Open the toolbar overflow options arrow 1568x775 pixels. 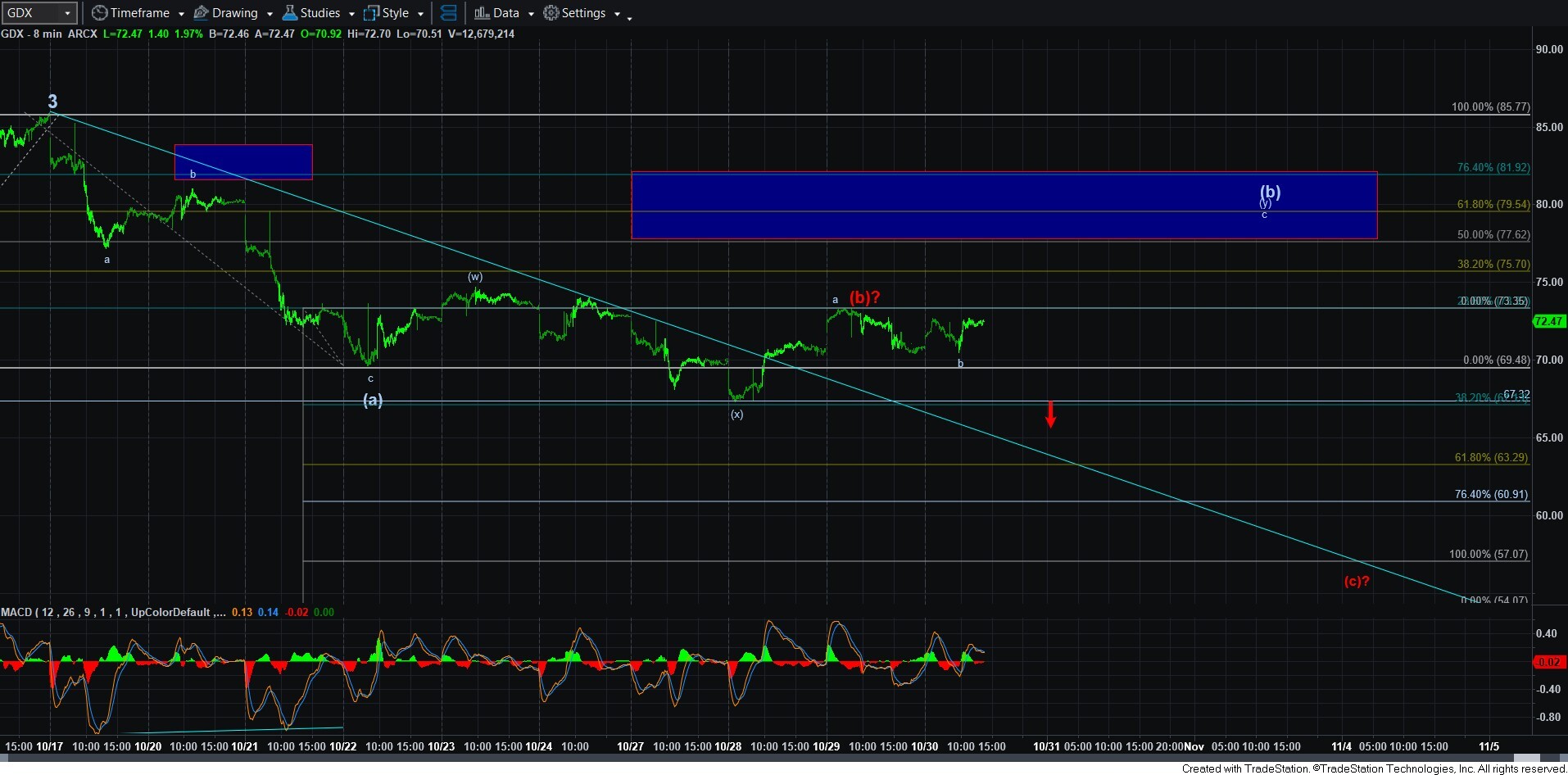[629, 17]
